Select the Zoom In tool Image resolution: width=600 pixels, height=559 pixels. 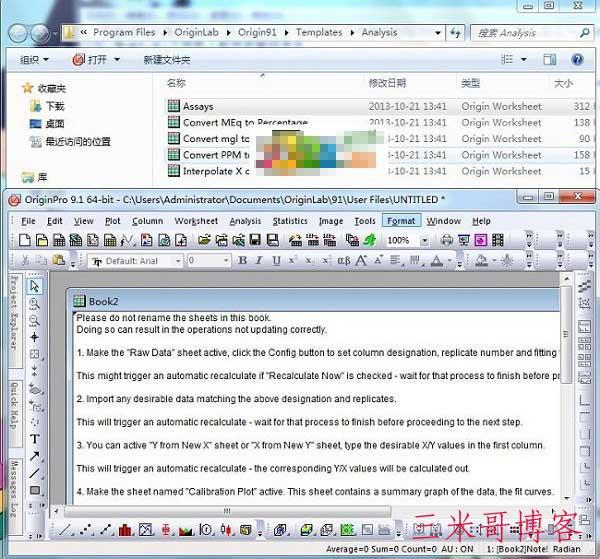pos(34,303)
